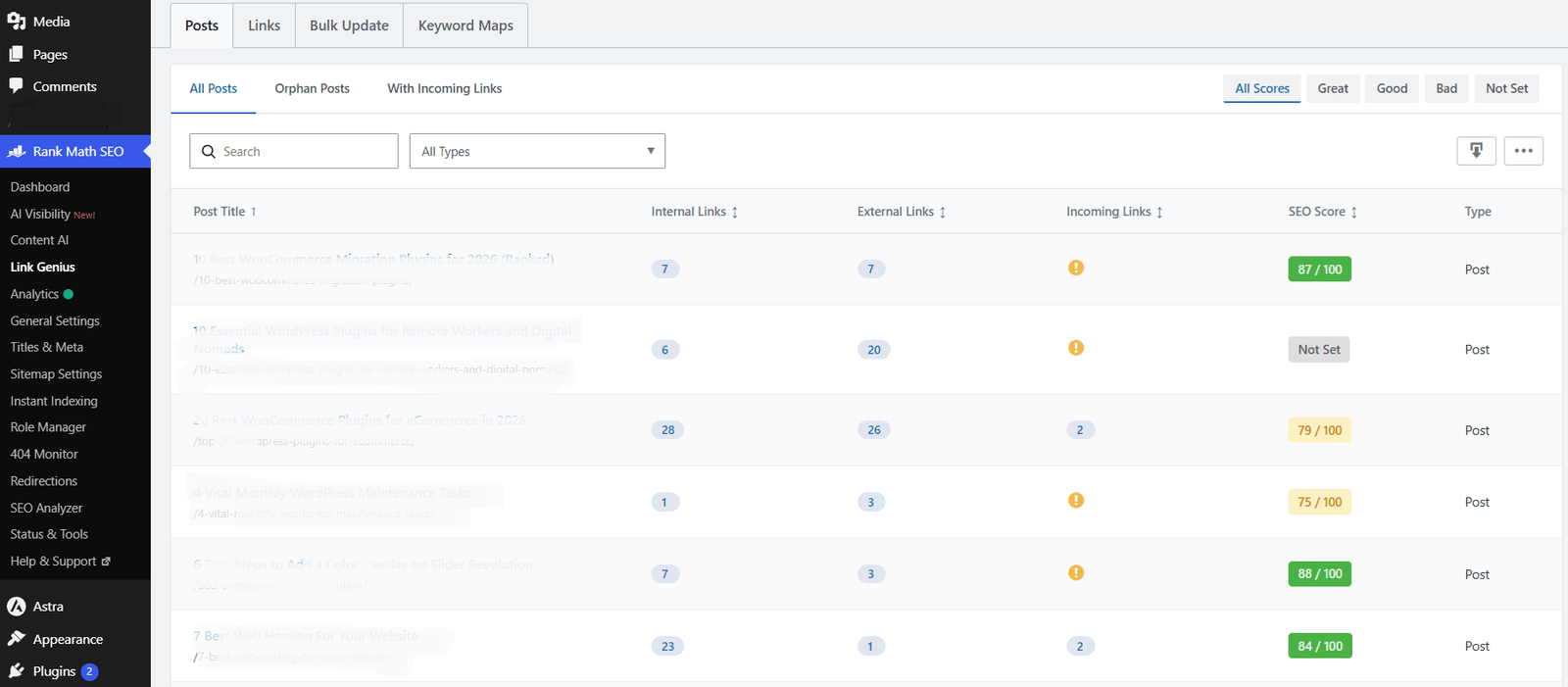This screenshot has height=687, width=1568.
Task: Open General Settings menu item
Action: tap(55, 320)
